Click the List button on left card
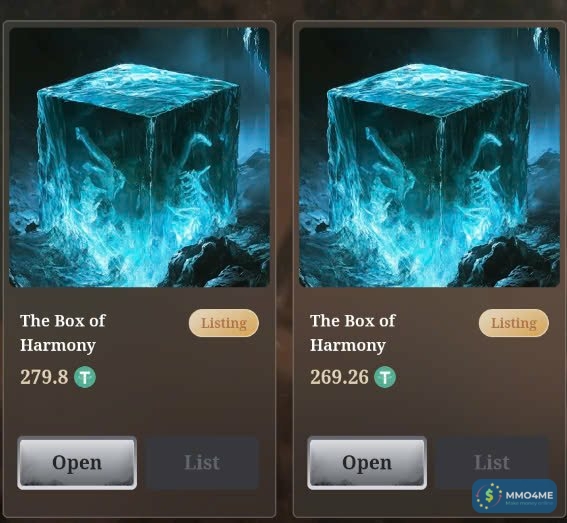567x523 pixels. [x=202, y=463]
